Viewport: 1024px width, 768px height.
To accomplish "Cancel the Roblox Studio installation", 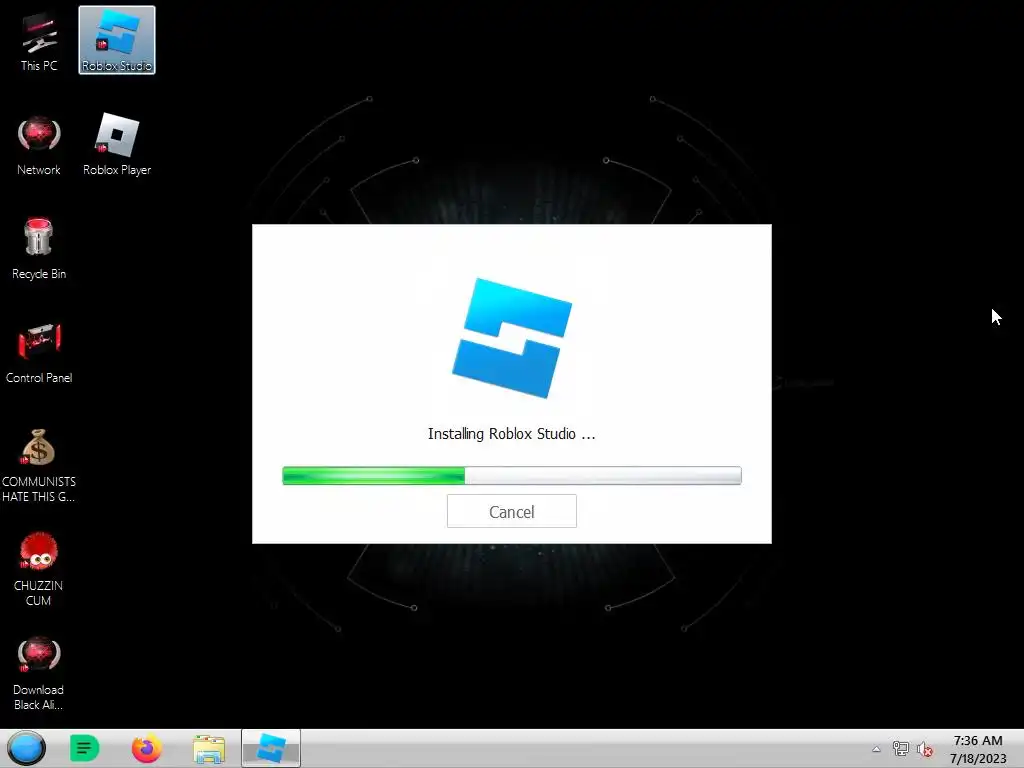I will click(511, 511).
